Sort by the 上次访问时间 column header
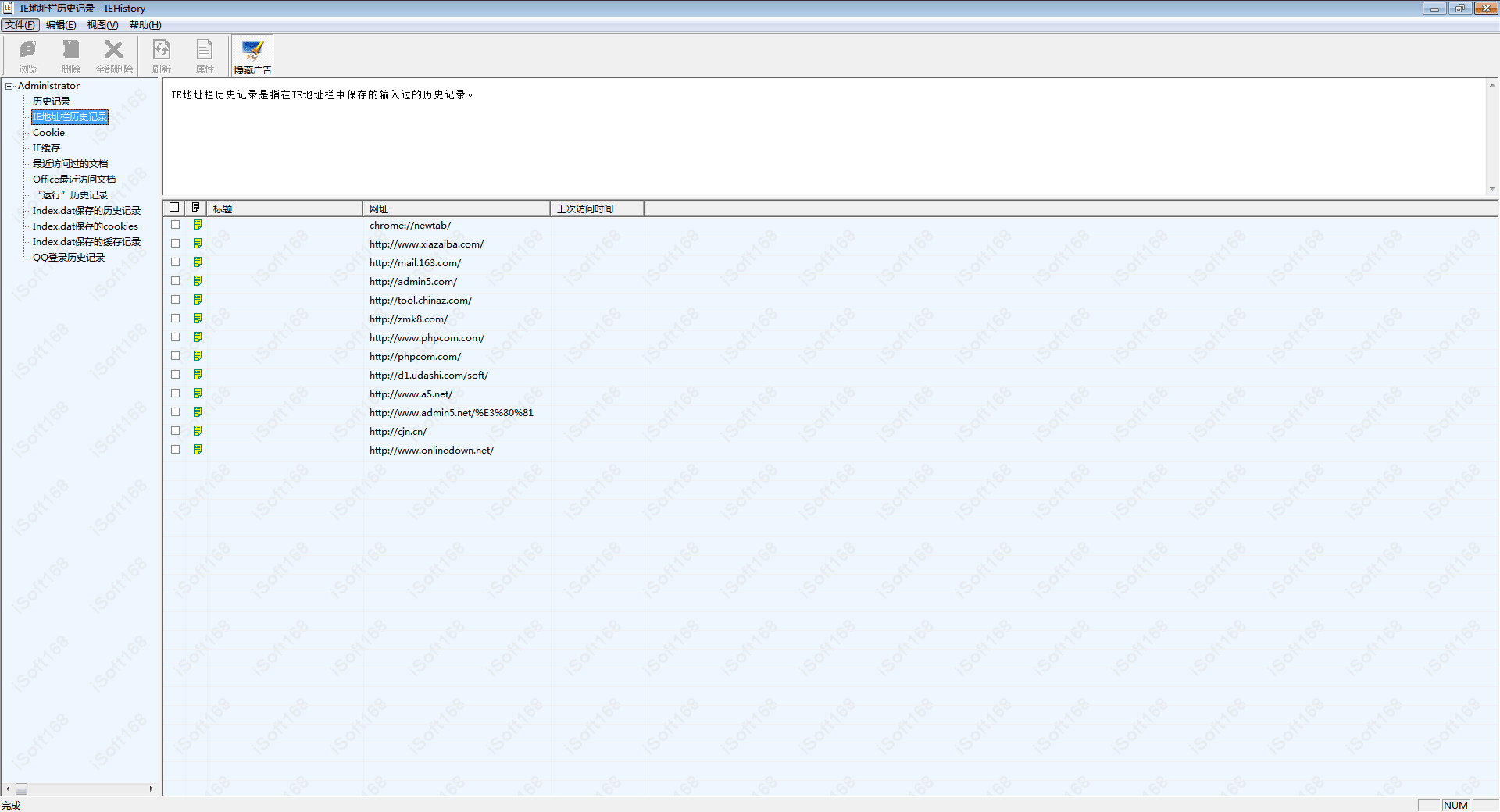1500x812 pixels. (597, 208)
